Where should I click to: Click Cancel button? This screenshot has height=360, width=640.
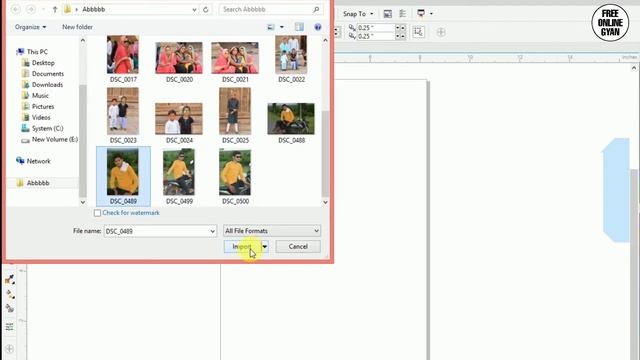tap(298, 247)
